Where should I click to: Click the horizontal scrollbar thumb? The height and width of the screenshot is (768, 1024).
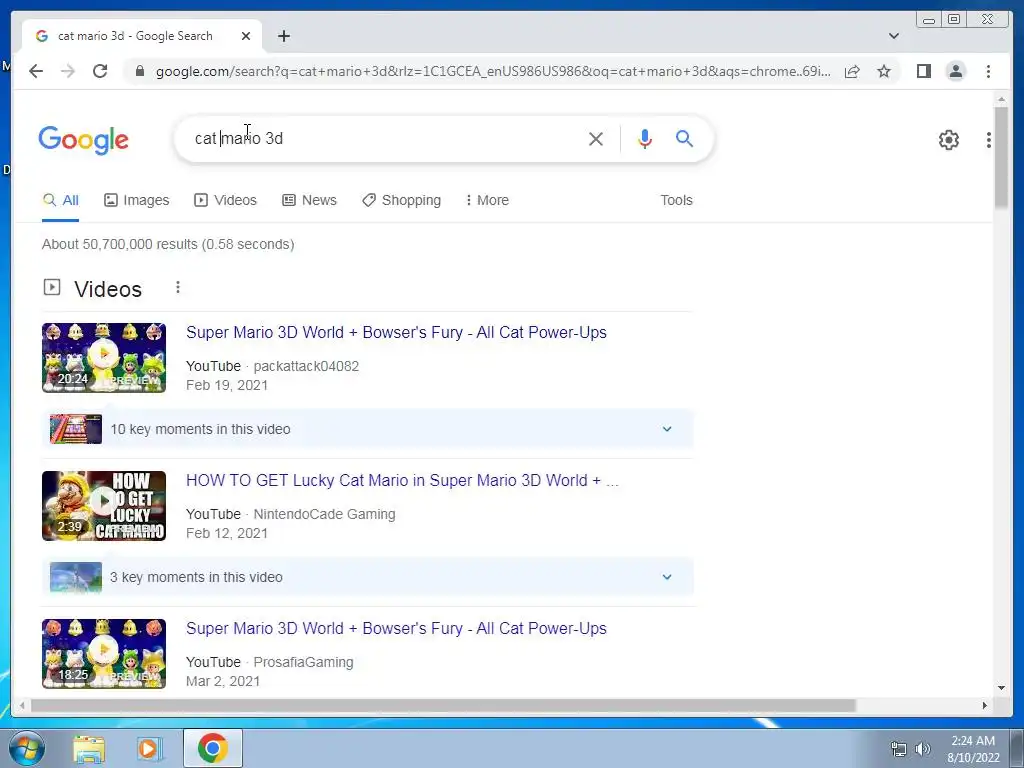[443, 705]
